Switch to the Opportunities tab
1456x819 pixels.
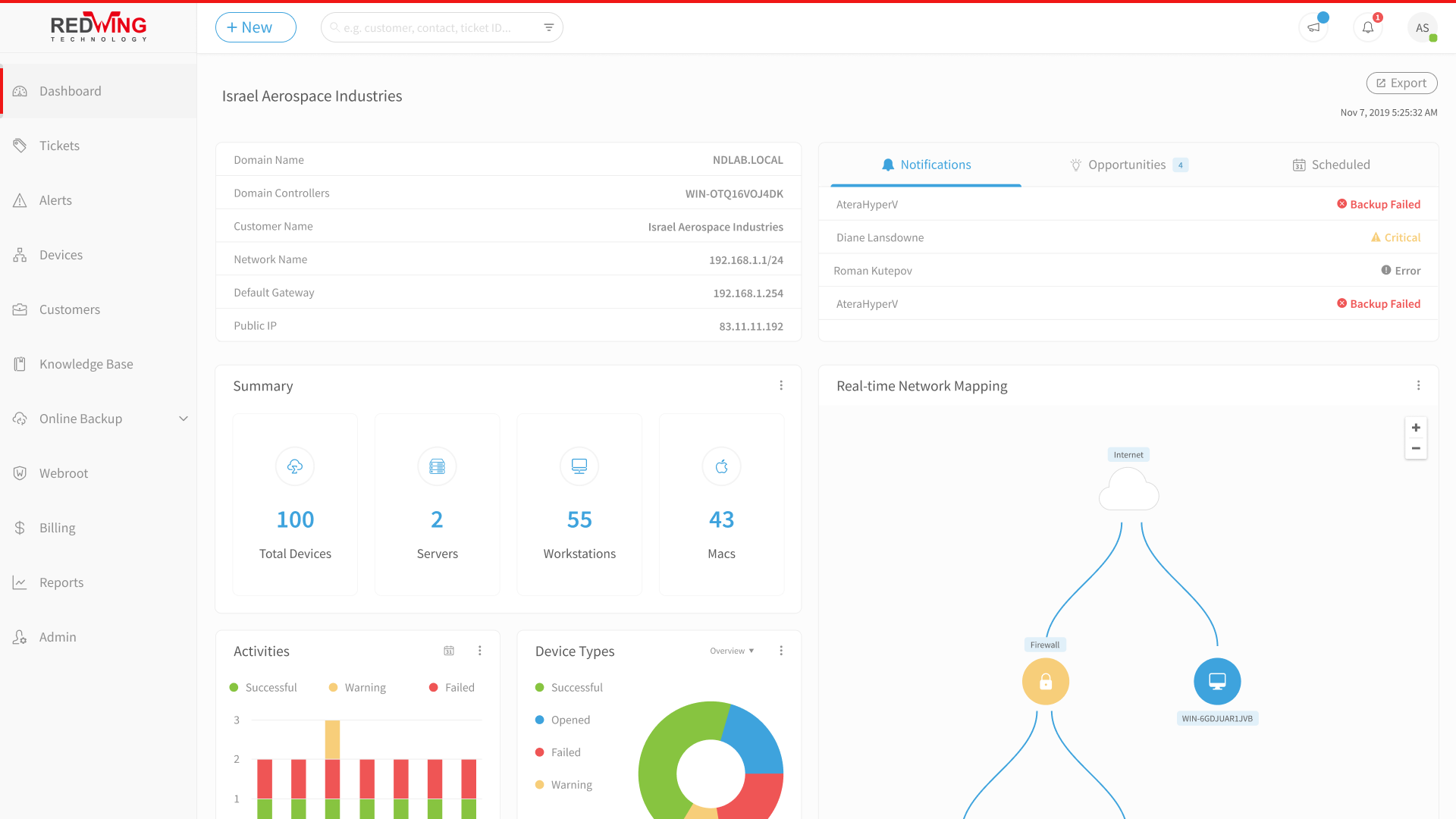(x=1127, y=165)
